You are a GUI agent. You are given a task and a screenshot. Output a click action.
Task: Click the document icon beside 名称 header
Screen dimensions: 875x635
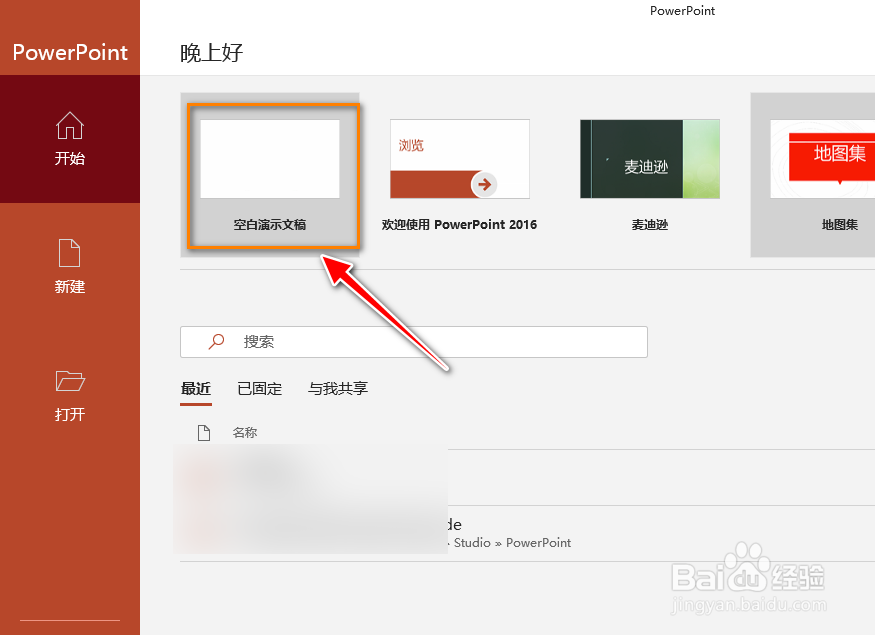205,432
